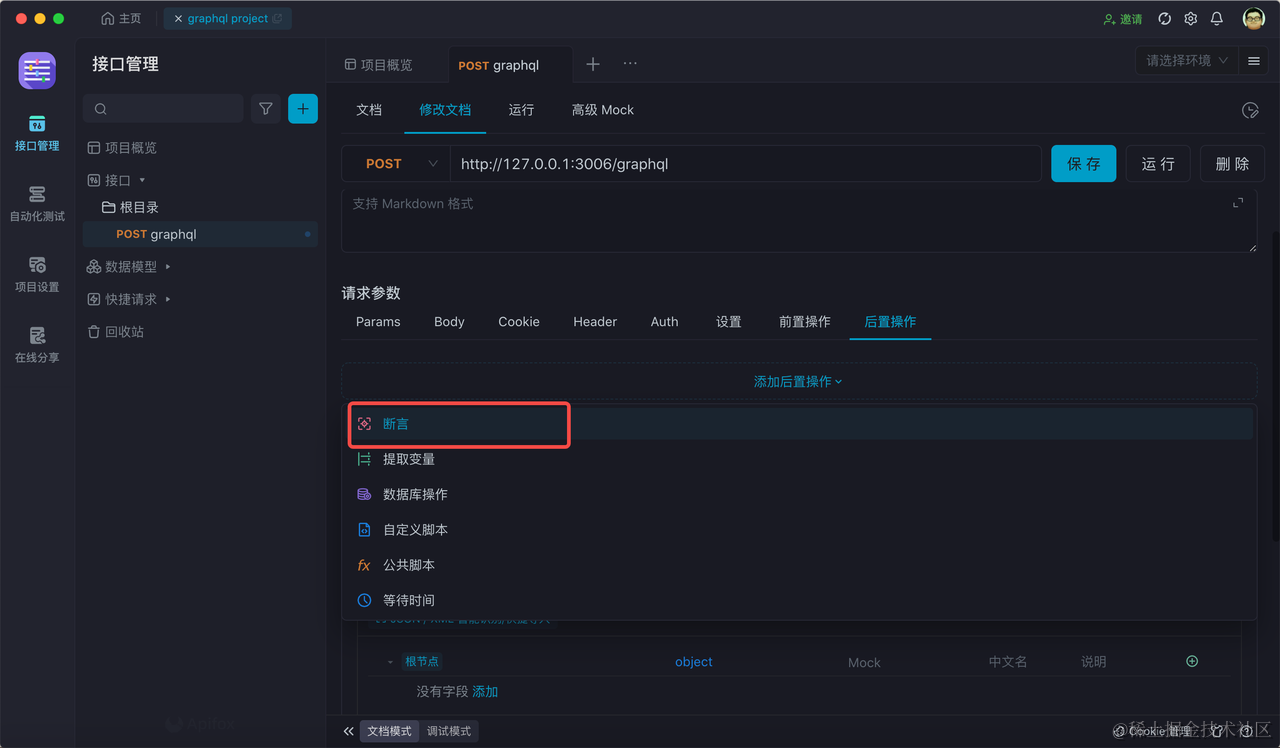The width and height of the screenshot is (1280, 748).
Task: Click the sync refresh icon in the top bar
Action: [x=1163, y=18]
